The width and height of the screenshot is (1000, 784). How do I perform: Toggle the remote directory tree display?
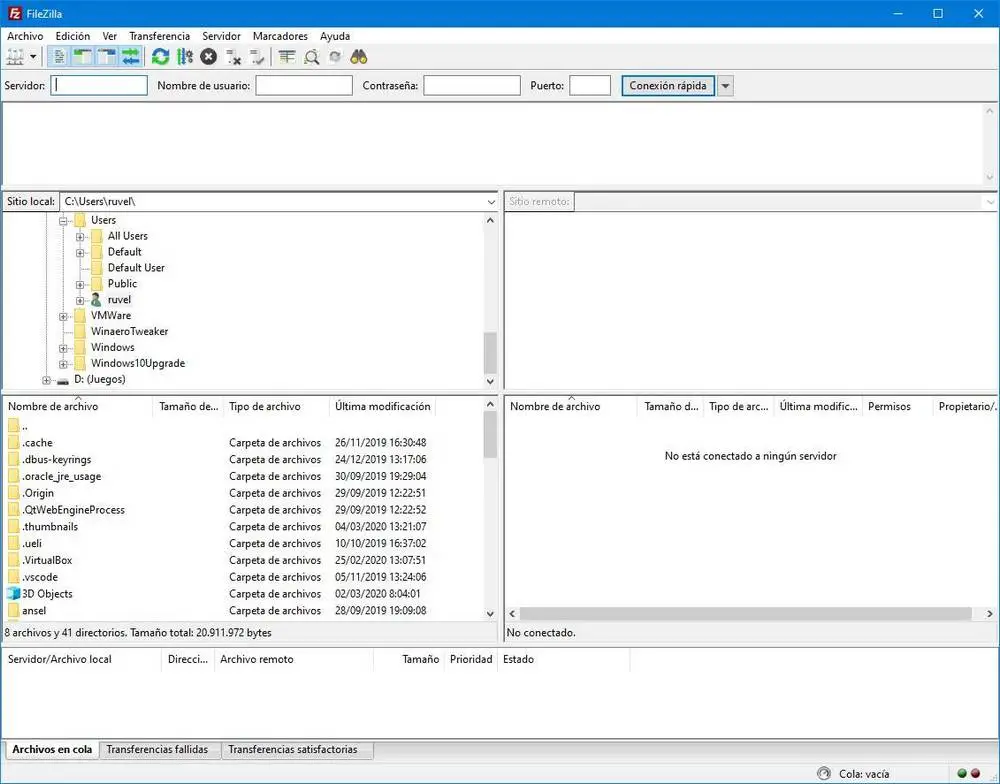click(107, 57)
